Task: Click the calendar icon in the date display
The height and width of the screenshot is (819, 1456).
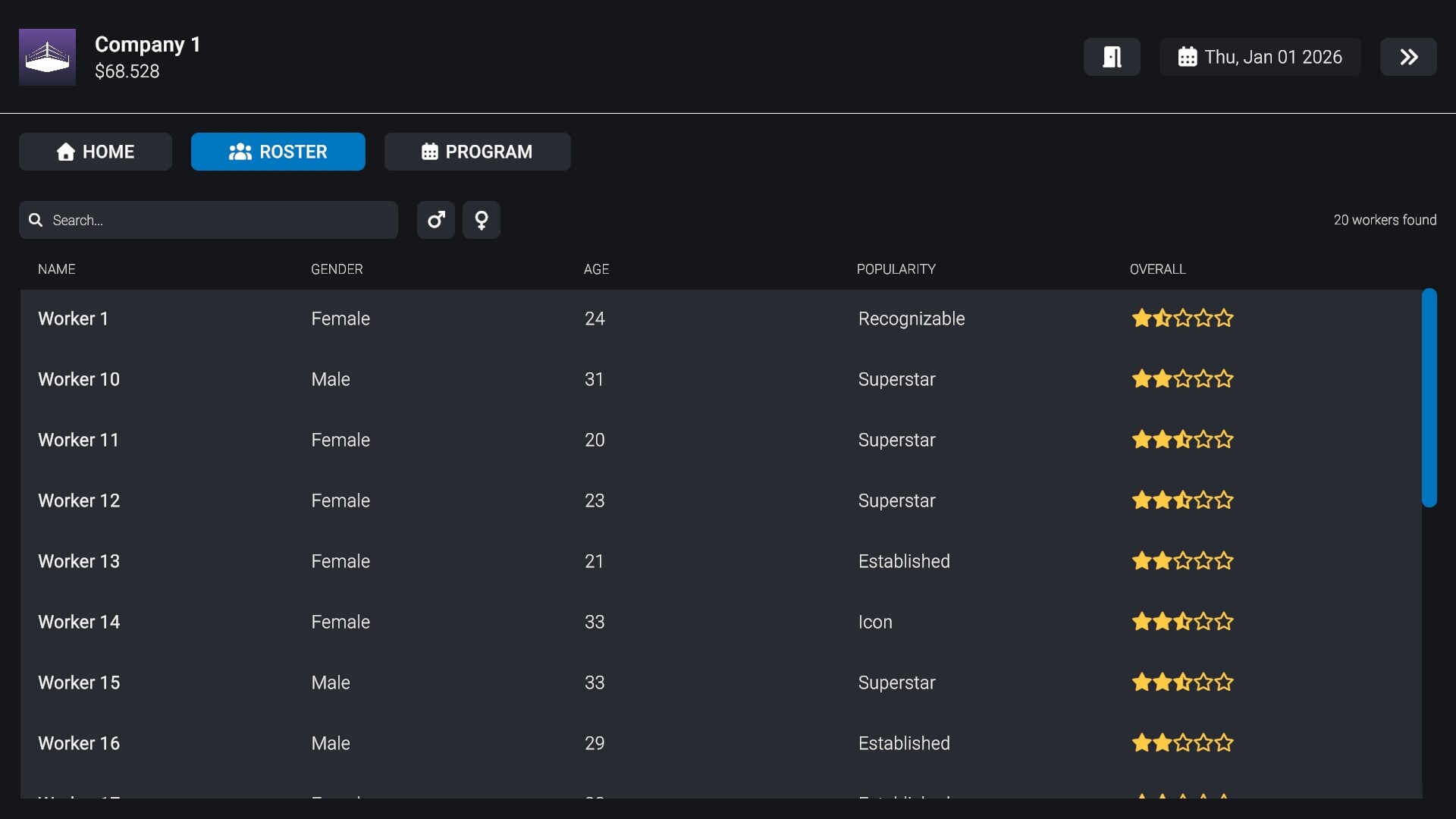Action: pyautogui.click(x=1187, y=56)
